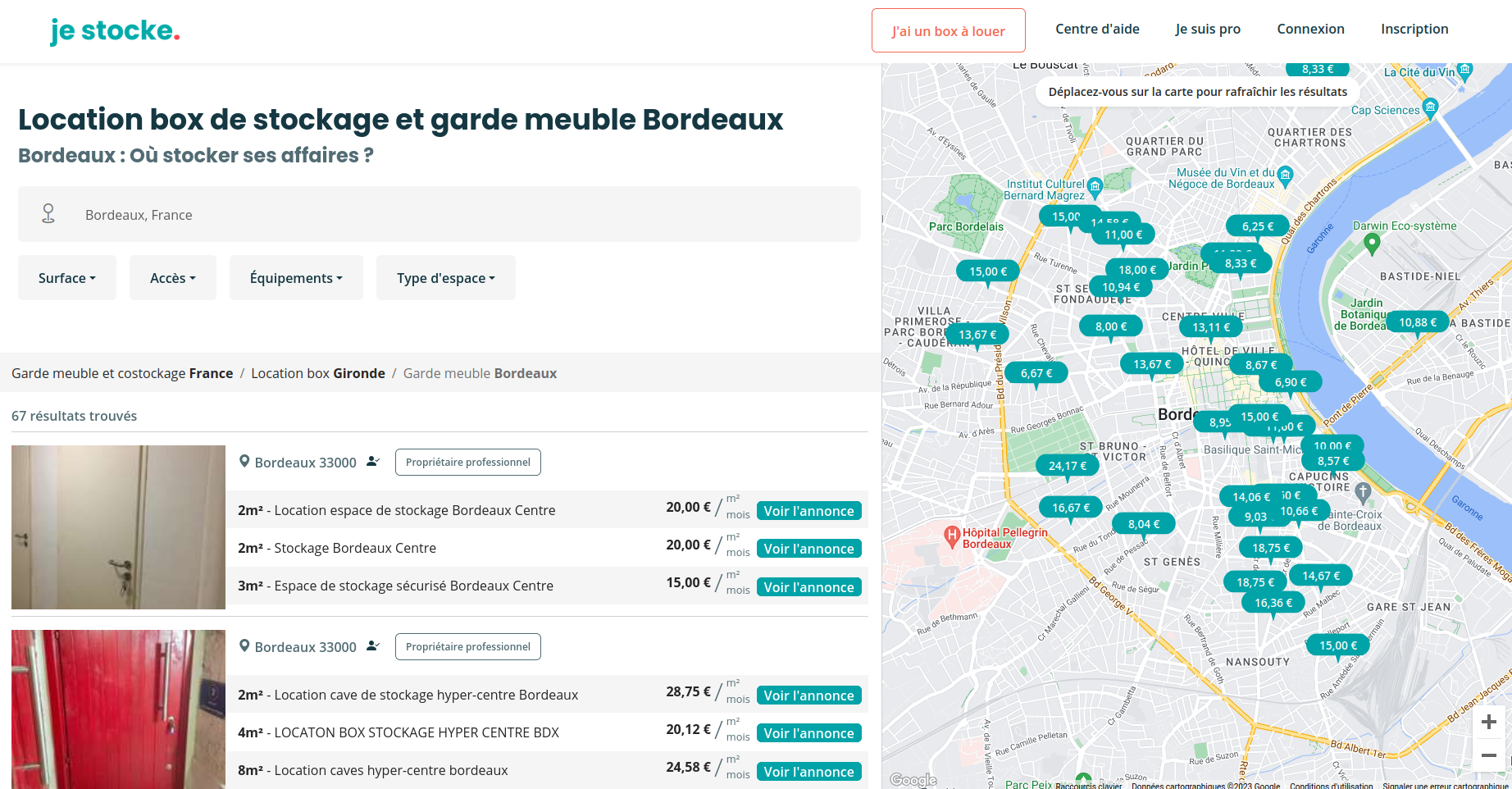The image size is (1512, 789).
Task: Click Darwin Eco-système green pin
Action: tap(1372, 244)
